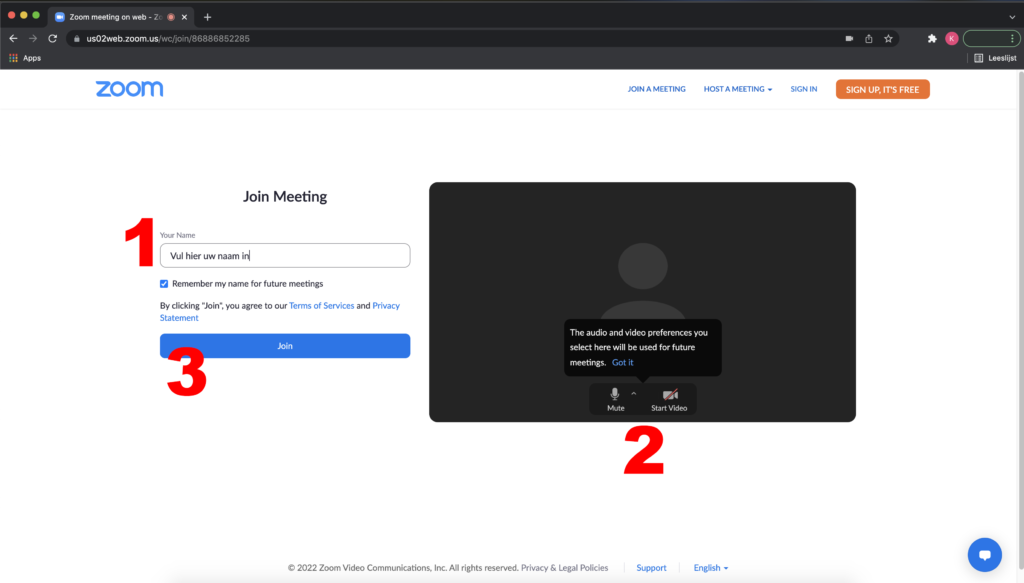Click the microphone Mute icon
1024x583 pixels.
615,394
